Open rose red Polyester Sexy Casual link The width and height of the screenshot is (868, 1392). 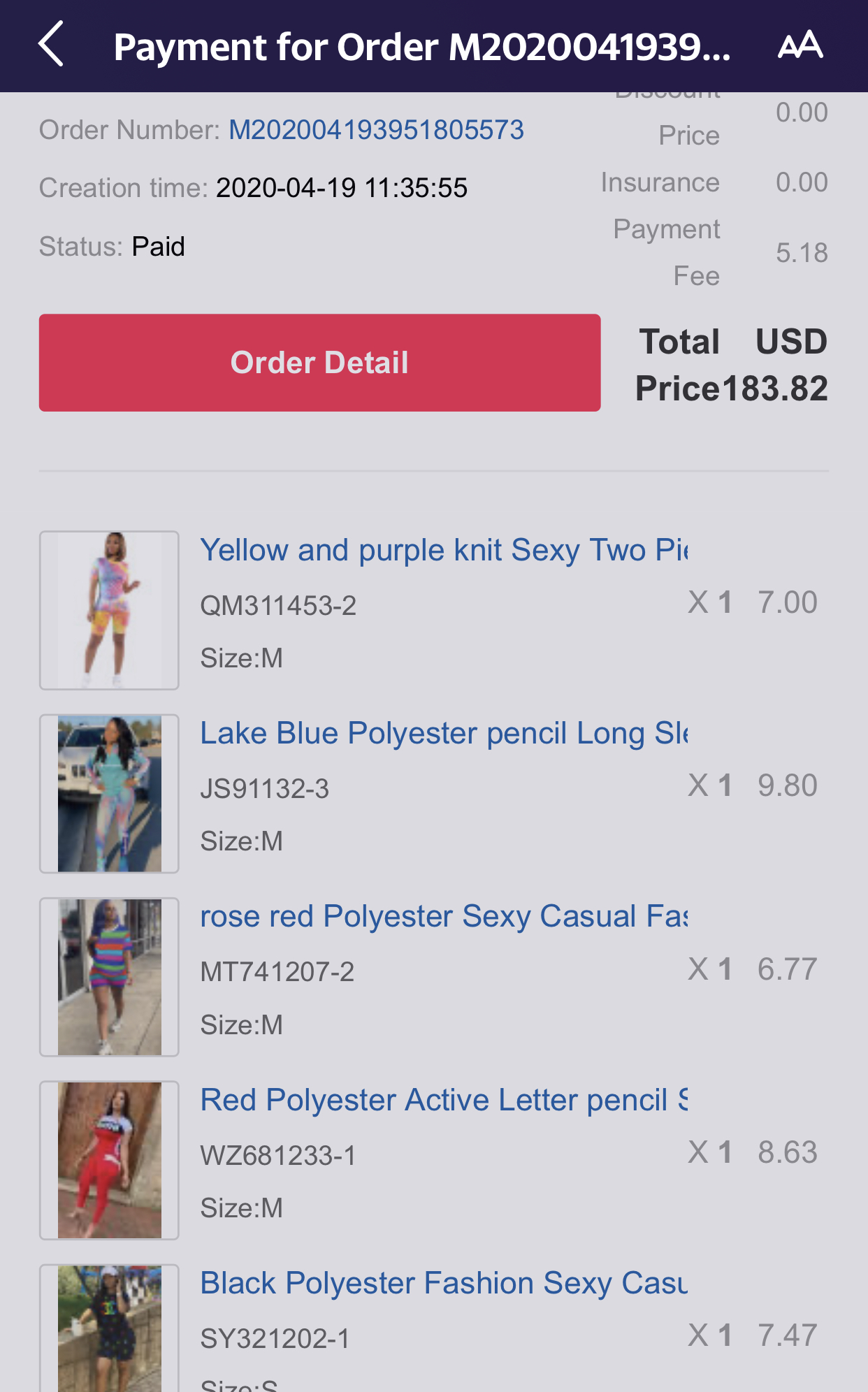point(444,916)
